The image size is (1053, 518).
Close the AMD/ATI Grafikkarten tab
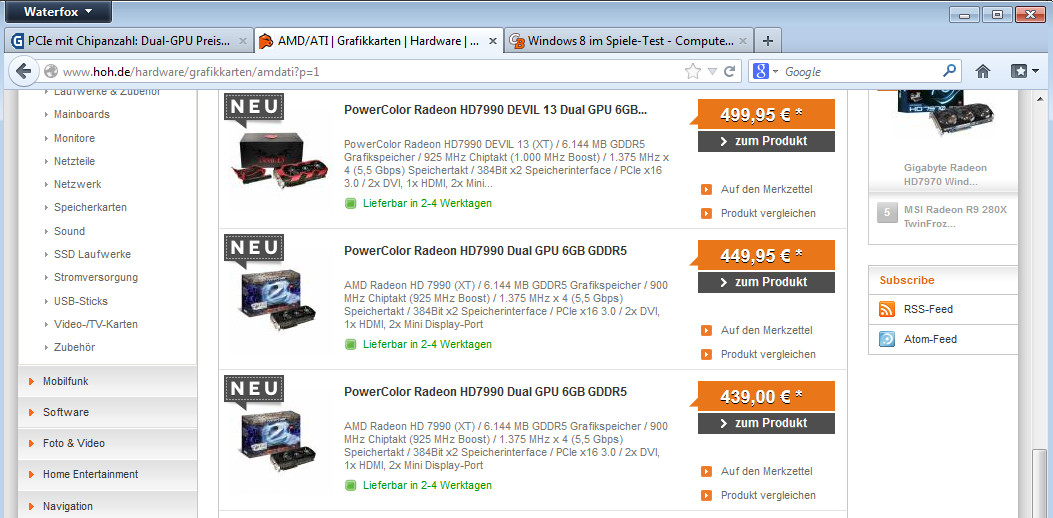coord(492,41)
